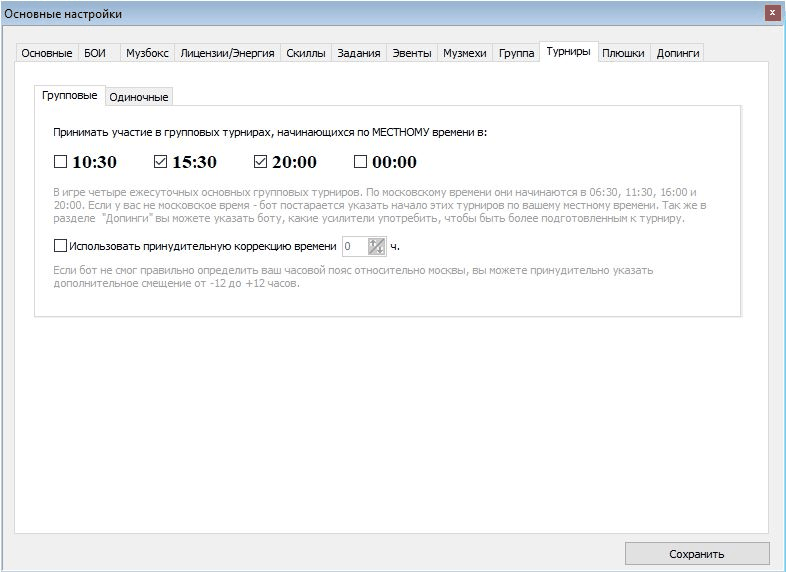Screen dimensions: 786x572
Task: Open the Основные tab
Action: point(47,53)
